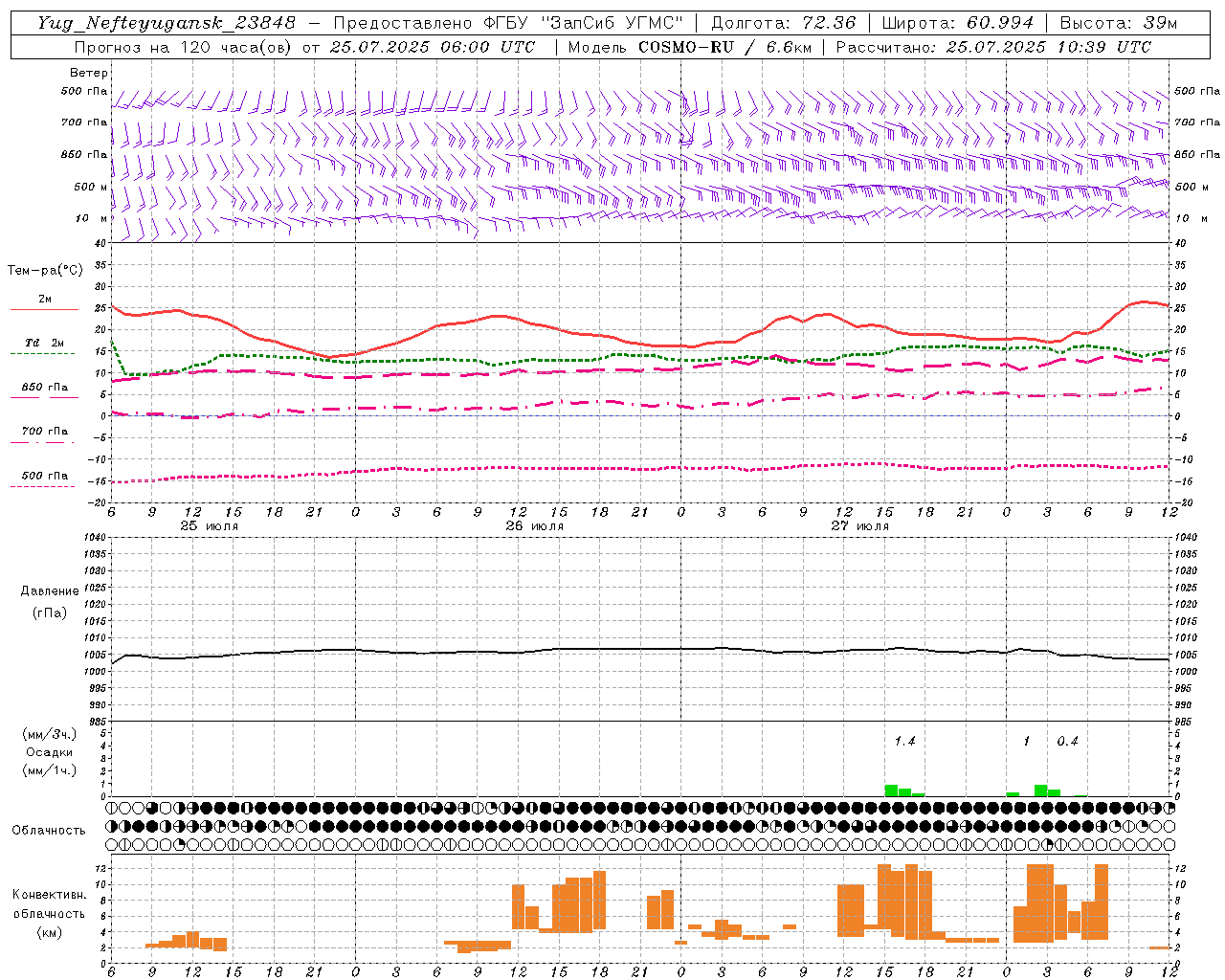Click the '27 июля' date label
The image size is (1225, 980).
(859, 526)
